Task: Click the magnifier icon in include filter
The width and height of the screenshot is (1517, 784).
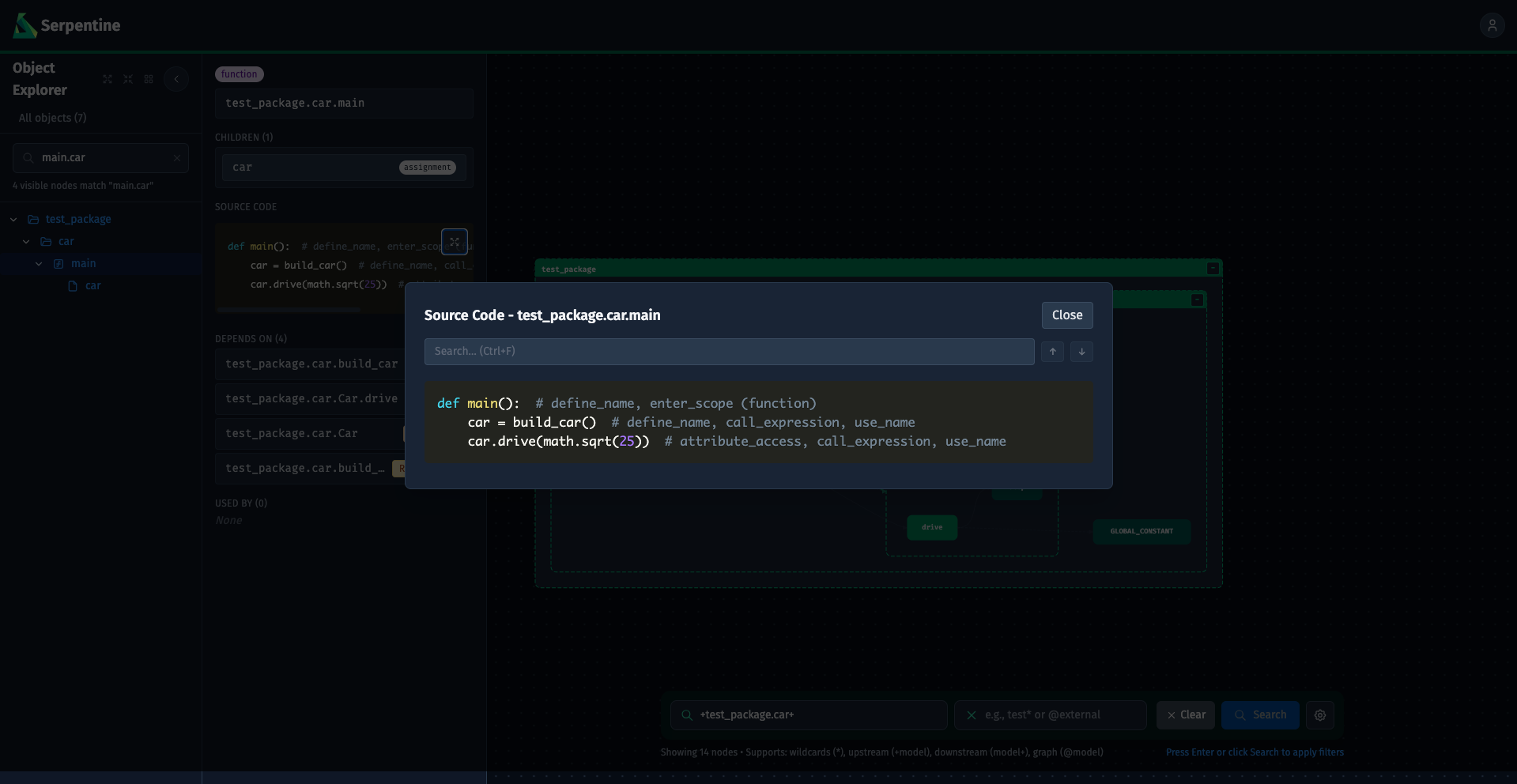Action: pyautogui.click(x=687, y=715)
